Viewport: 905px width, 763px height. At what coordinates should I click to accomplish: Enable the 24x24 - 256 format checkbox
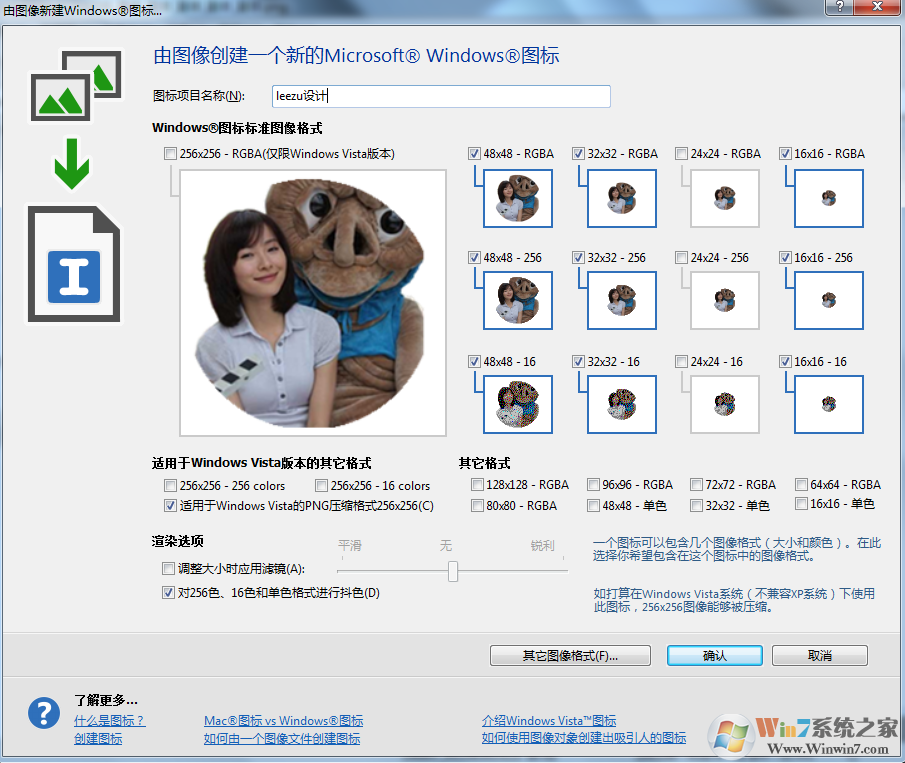coord(681,258)
